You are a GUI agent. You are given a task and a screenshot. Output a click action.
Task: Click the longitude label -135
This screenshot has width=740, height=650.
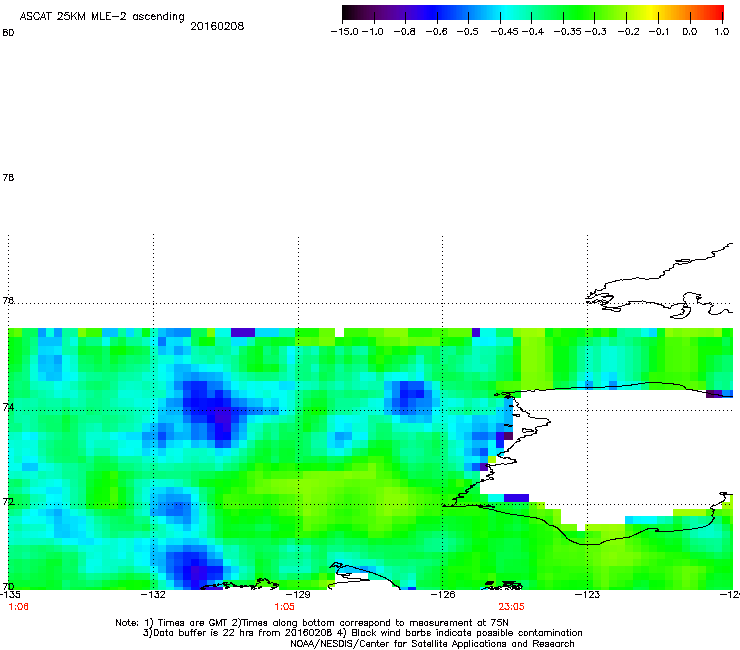9,595
